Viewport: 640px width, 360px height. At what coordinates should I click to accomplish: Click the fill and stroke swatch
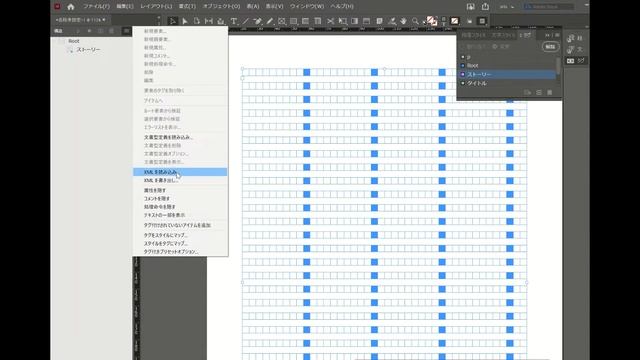click(431, 21)
